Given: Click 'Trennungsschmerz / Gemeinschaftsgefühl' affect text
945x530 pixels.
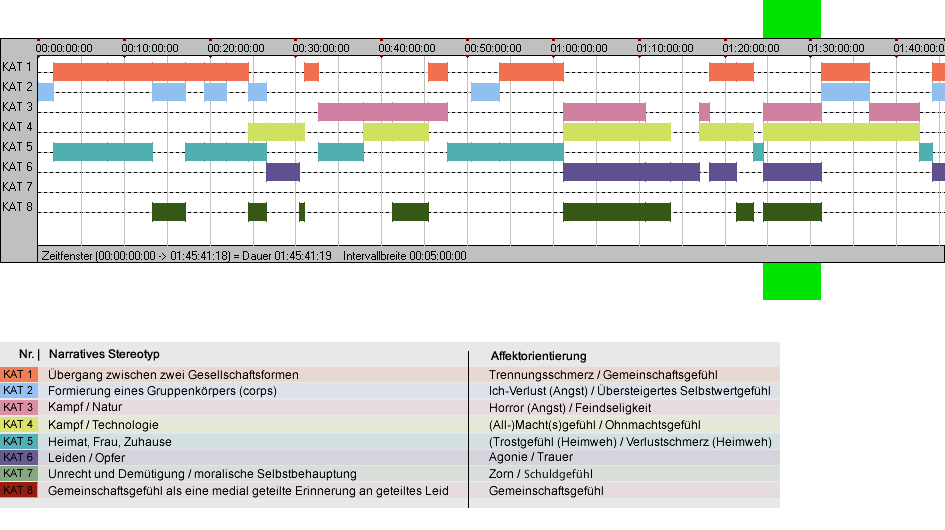Looking at the screenshot, I should pyautogui.click(x=603, y=374).
